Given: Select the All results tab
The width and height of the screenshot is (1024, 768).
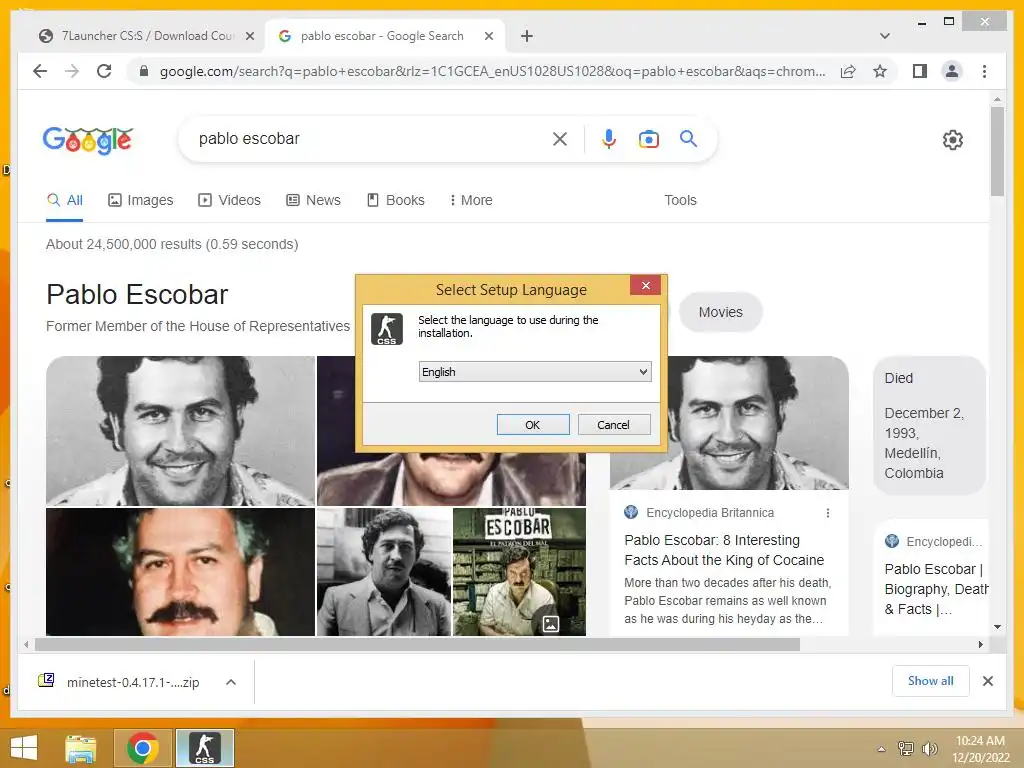Looking at the screenshot, I should click(65, 200).
